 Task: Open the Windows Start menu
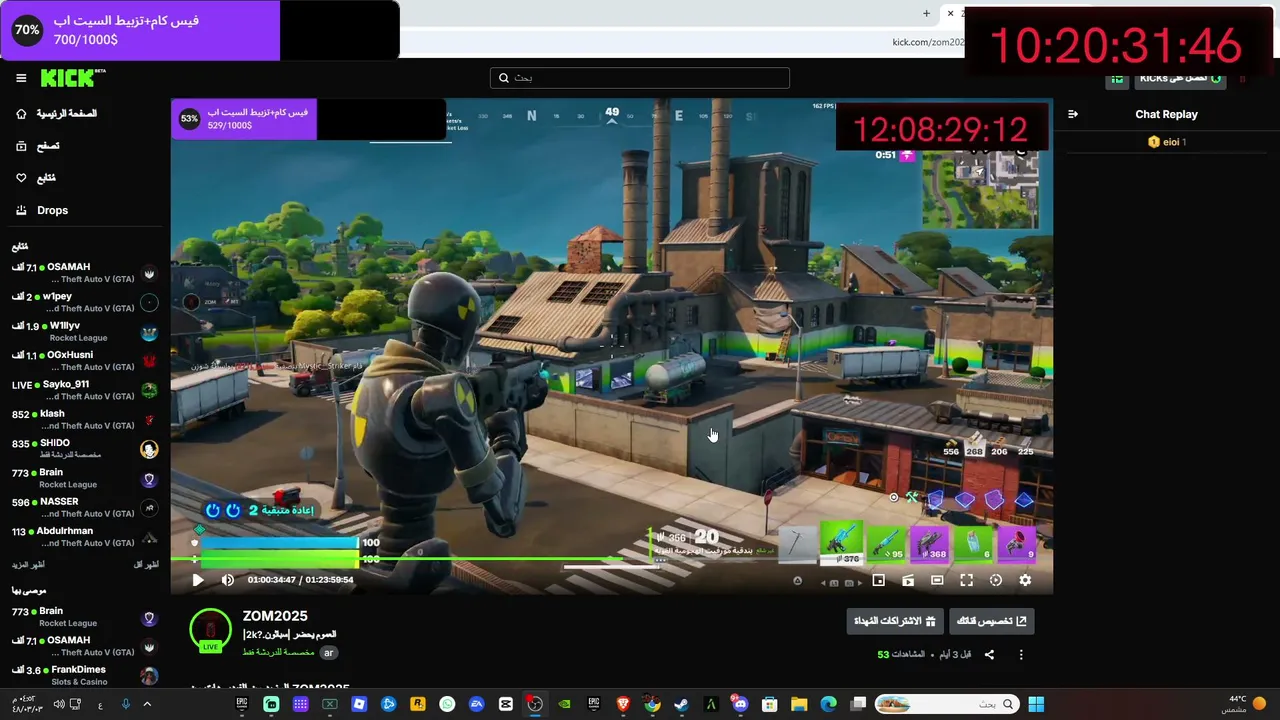click(1036, 704)
